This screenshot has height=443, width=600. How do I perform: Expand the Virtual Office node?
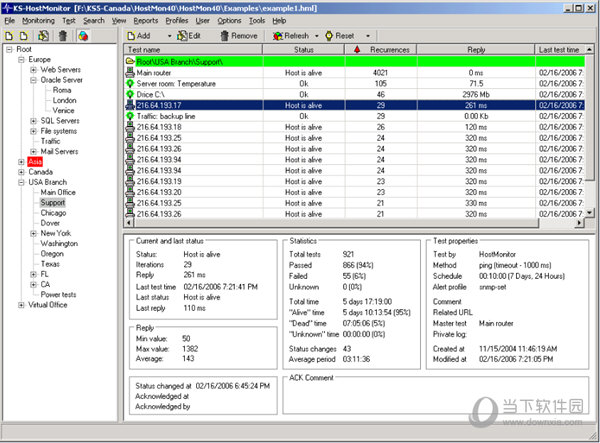coord(21,305)
